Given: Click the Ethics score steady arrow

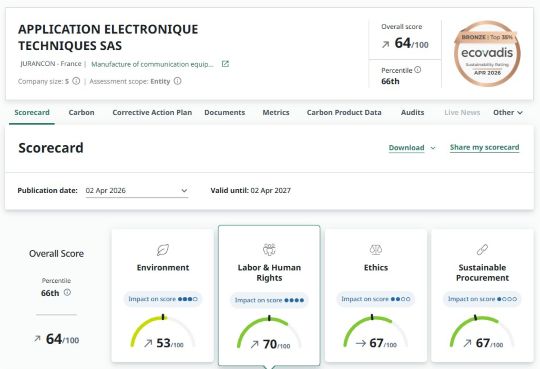Looking at the screenshot, I should 361,343.
